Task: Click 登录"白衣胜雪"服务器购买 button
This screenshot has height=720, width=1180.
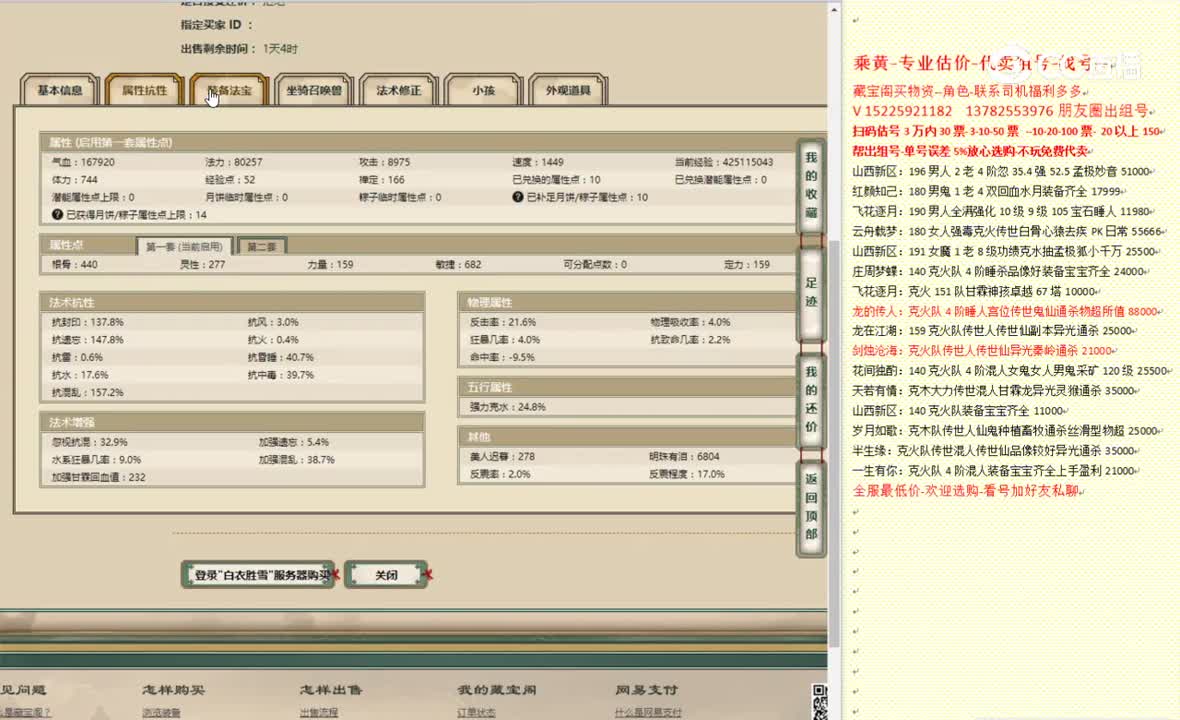Action: pyautogui.click(x=258, y=575)
